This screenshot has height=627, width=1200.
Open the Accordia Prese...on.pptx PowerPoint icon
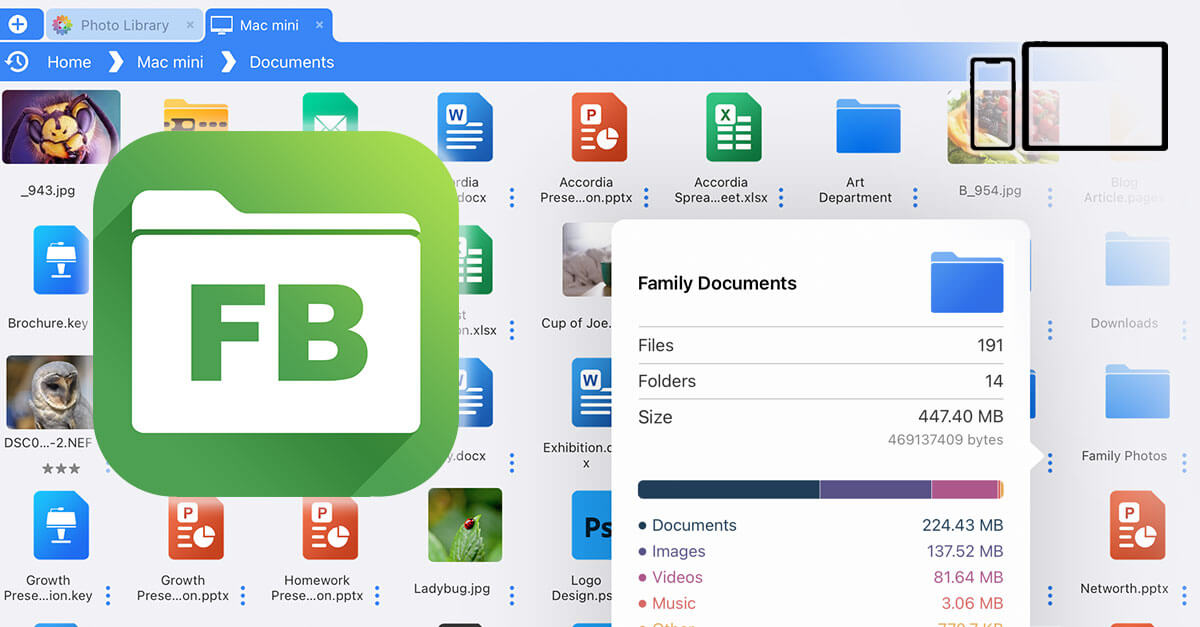click(x=599, y=127)
